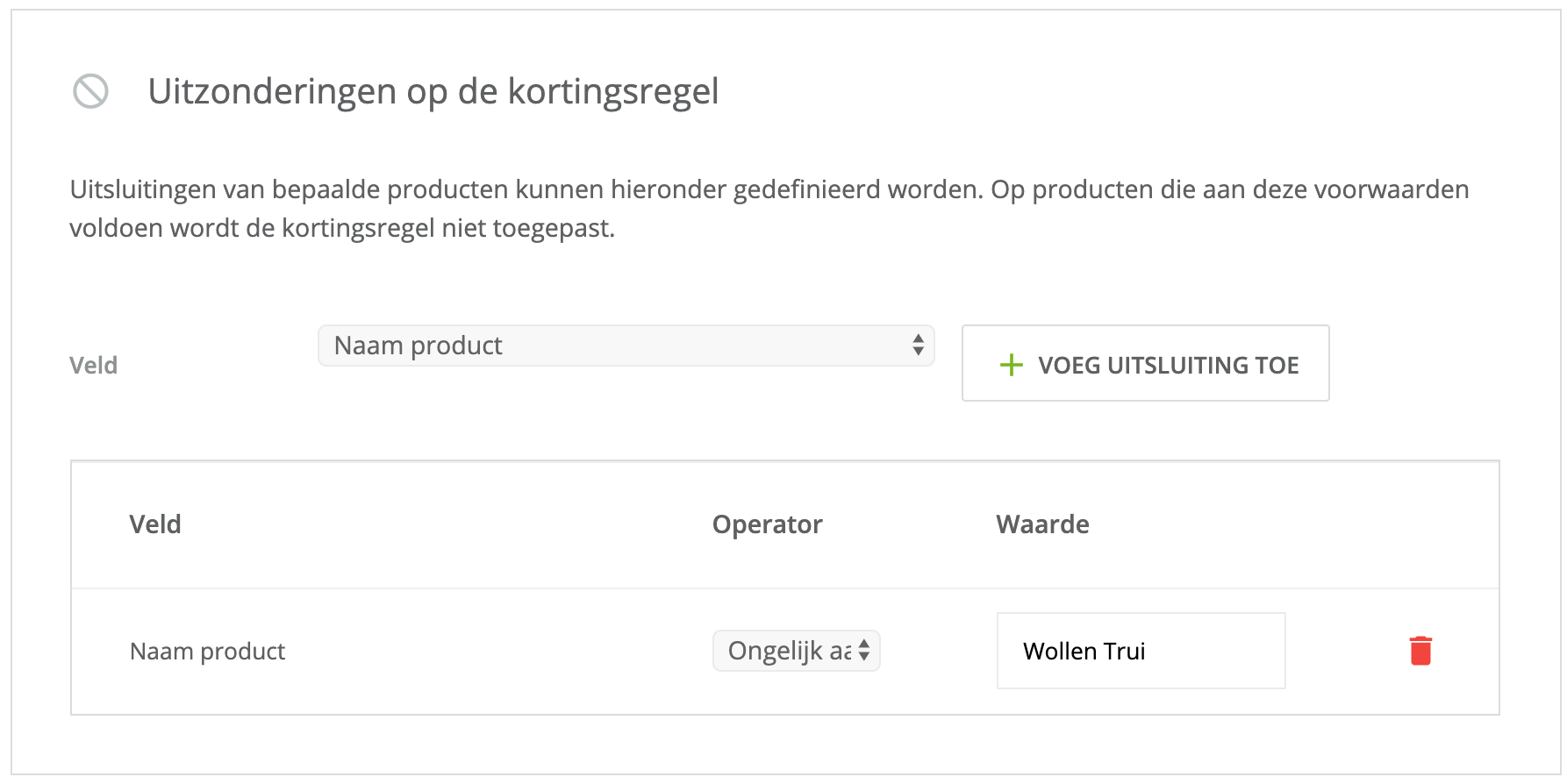Screen dimensions: 1567x784
Task: Open the Ongelijk aan operator dropdown
Action: coord(796,651)
